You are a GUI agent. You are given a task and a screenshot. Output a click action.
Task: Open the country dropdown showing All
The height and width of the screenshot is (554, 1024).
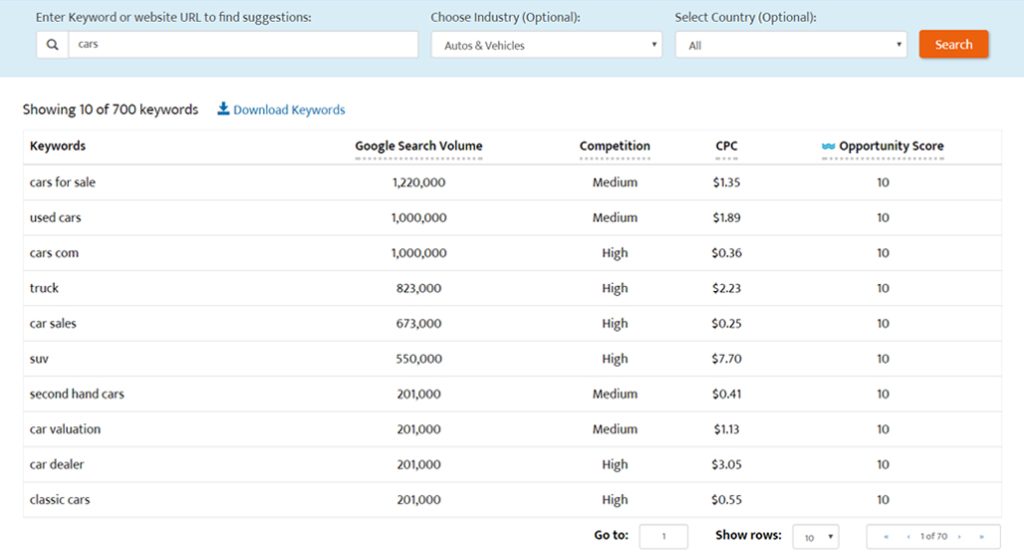(x=791, y=45)
